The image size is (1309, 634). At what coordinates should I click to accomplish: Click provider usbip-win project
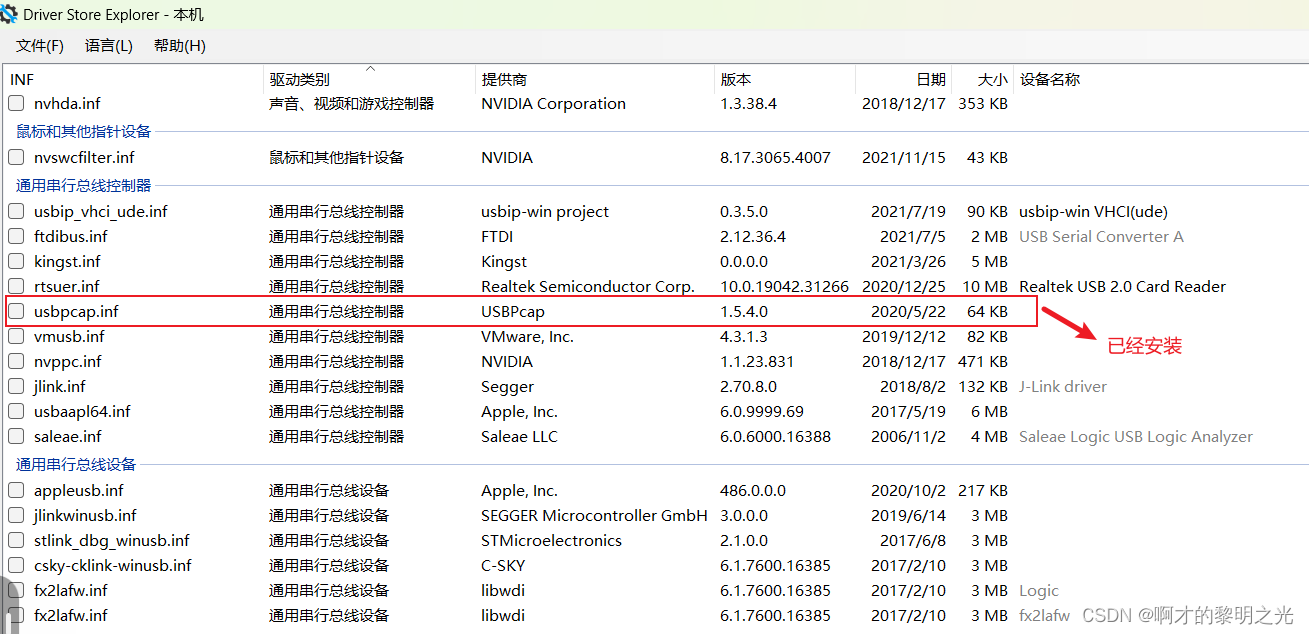[545, 211]
